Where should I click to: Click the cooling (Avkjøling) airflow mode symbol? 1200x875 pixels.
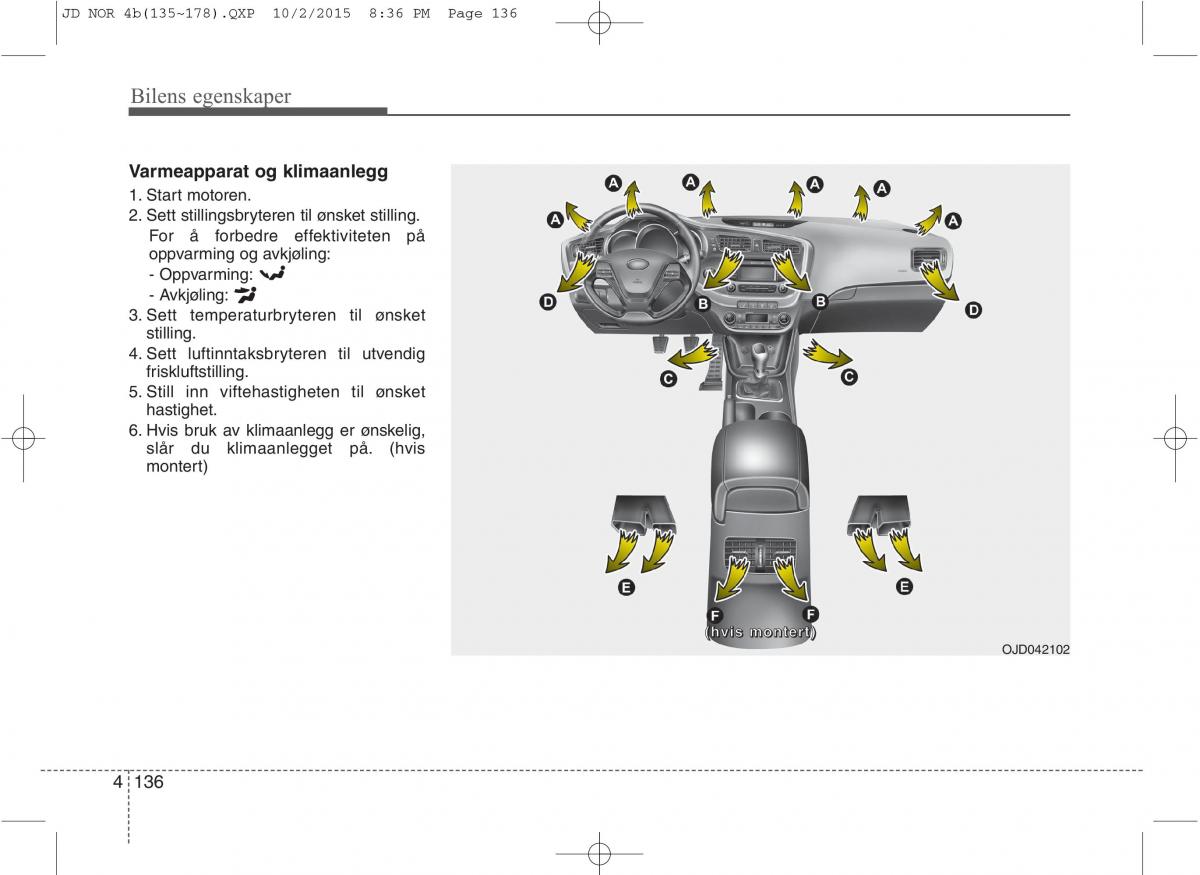pos(245,294)
